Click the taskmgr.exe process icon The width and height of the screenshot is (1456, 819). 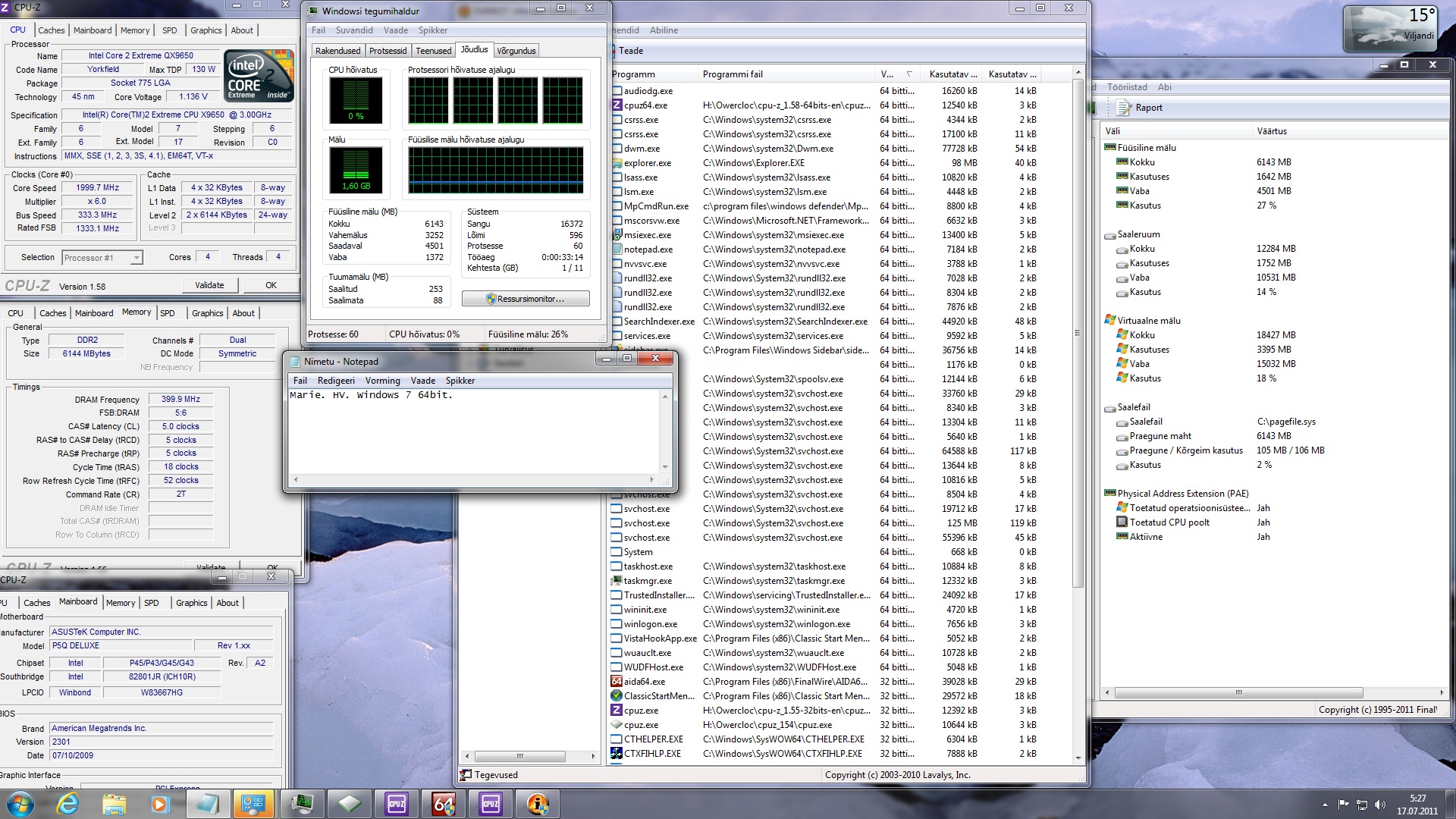click(617, 581)
